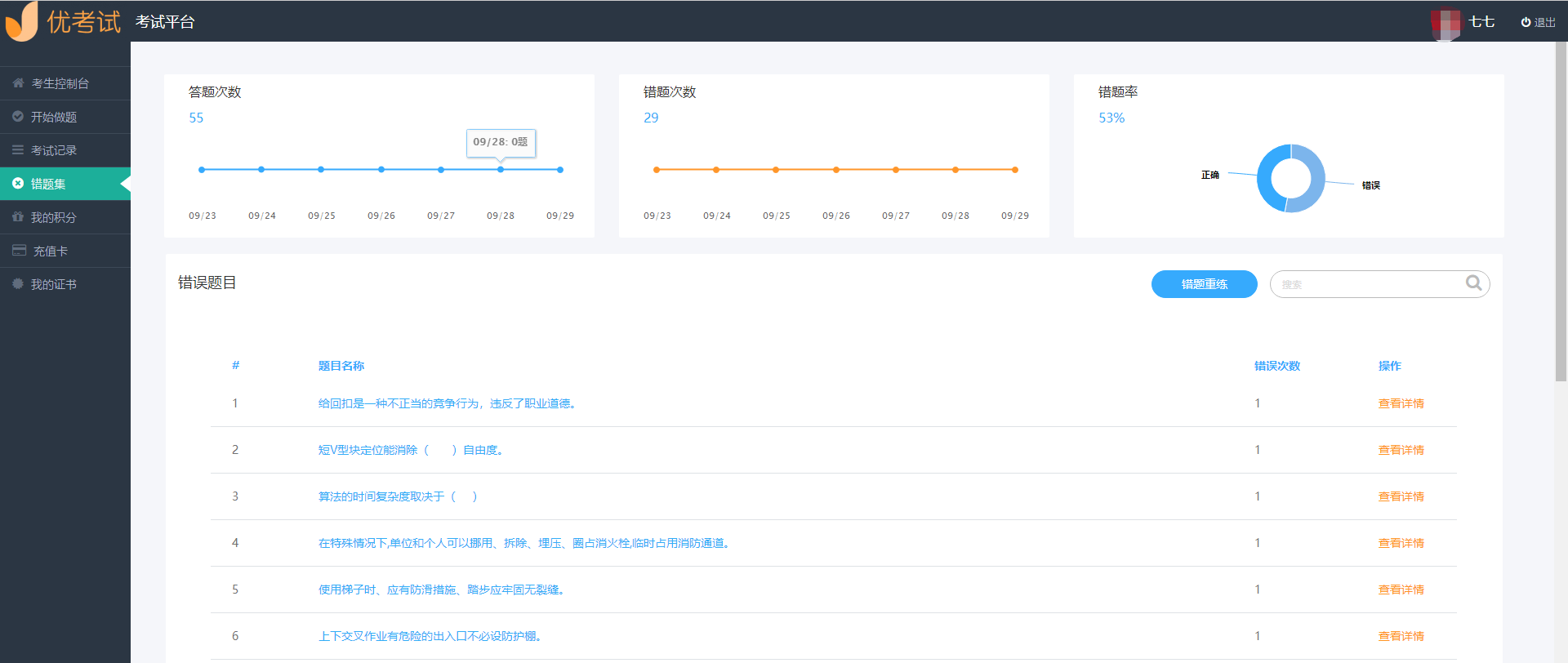
Task: Click the 开始做题 checkmark icon
Action: (18, 117)
